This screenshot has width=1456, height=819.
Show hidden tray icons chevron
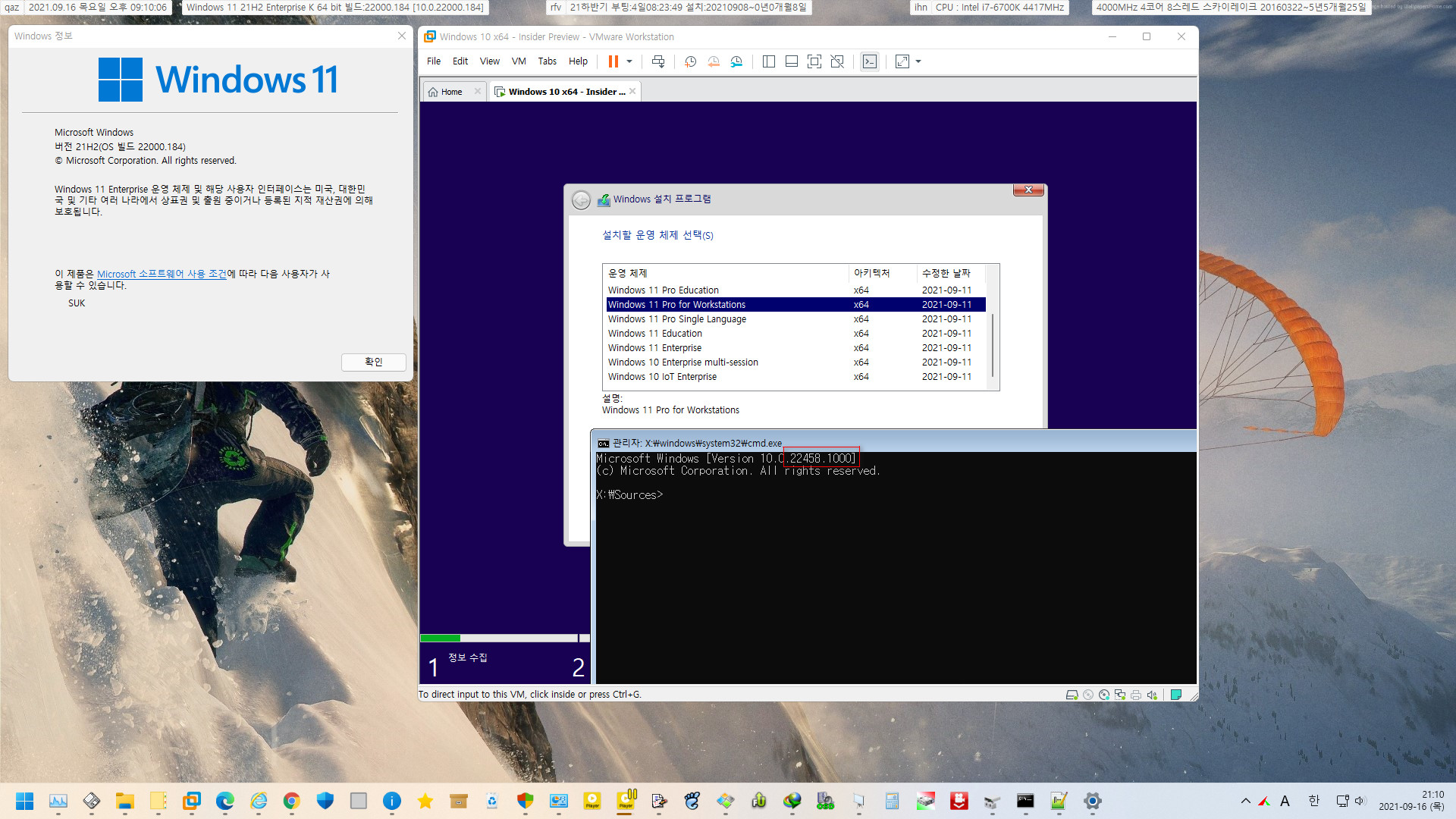tap(1245, 801)
